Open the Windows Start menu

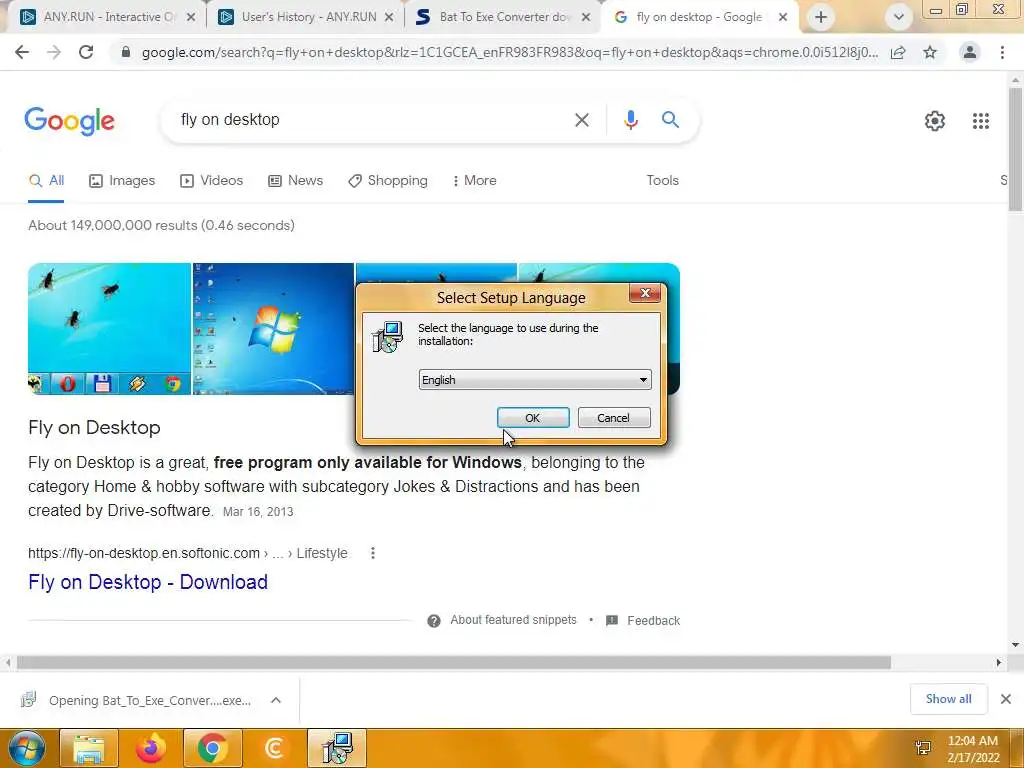pyautogui.click(x=27, y=748)
